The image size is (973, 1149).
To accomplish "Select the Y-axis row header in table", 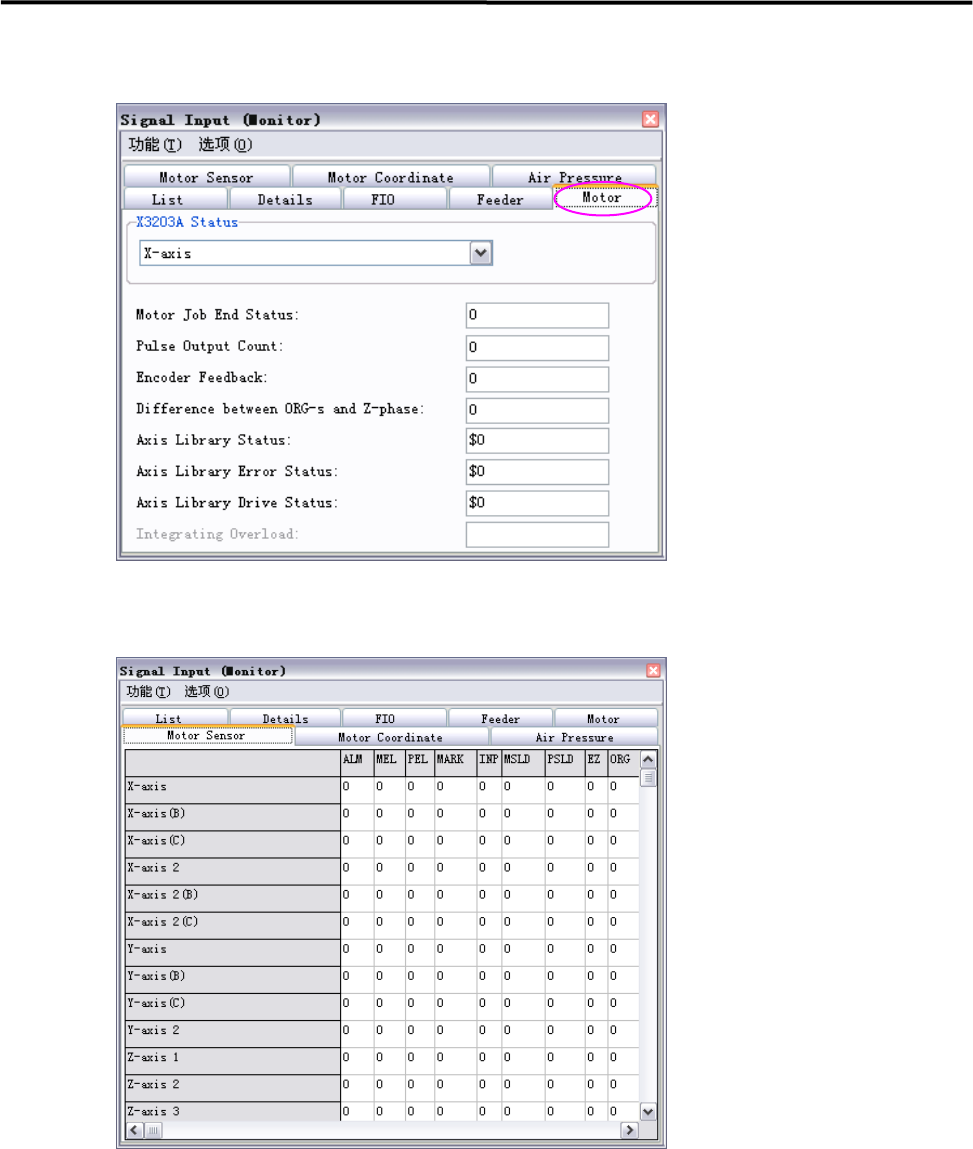I will tap(232, 949).
